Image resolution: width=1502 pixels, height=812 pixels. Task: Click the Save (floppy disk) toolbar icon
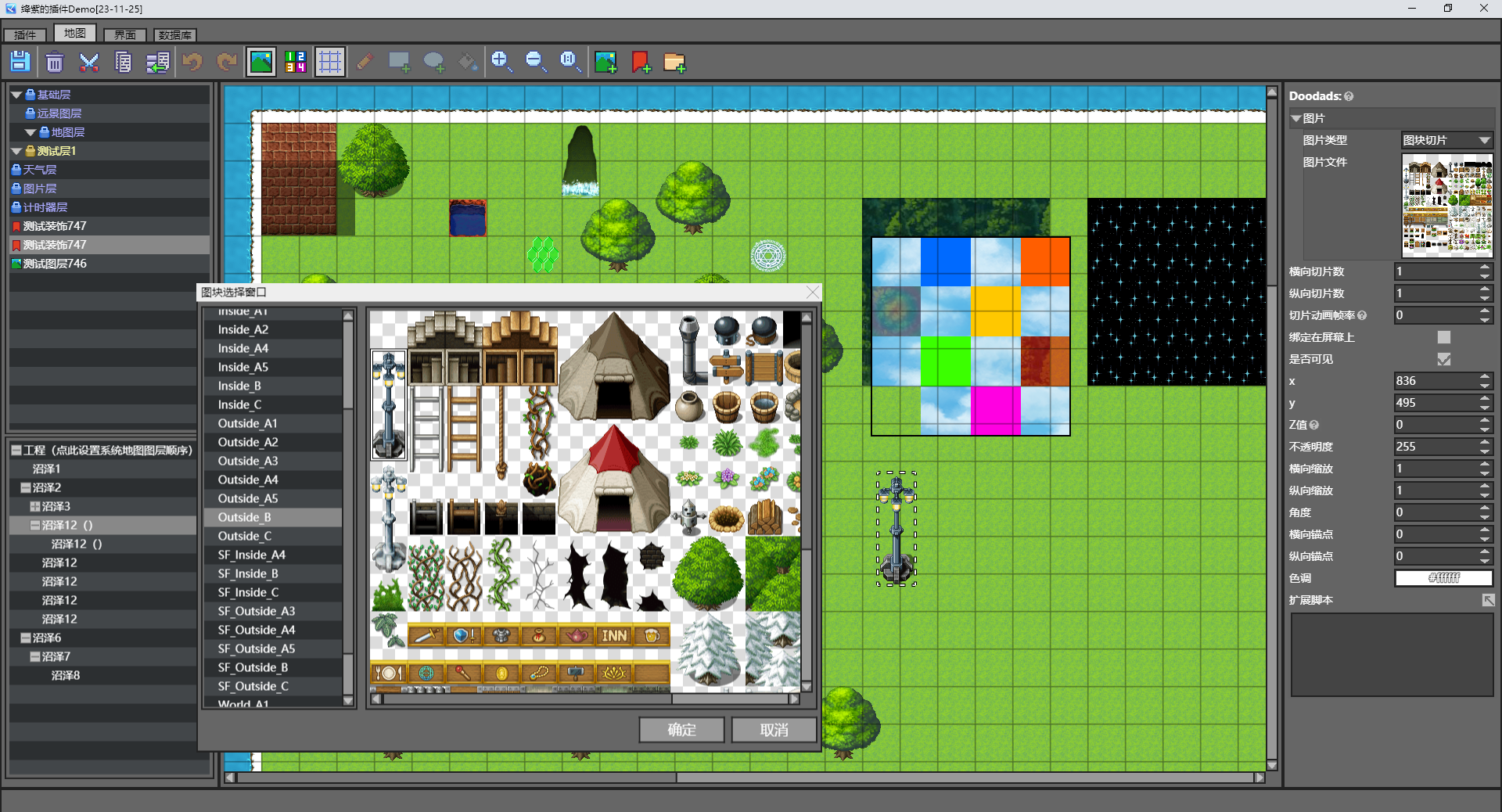click(x=20, y=62)
